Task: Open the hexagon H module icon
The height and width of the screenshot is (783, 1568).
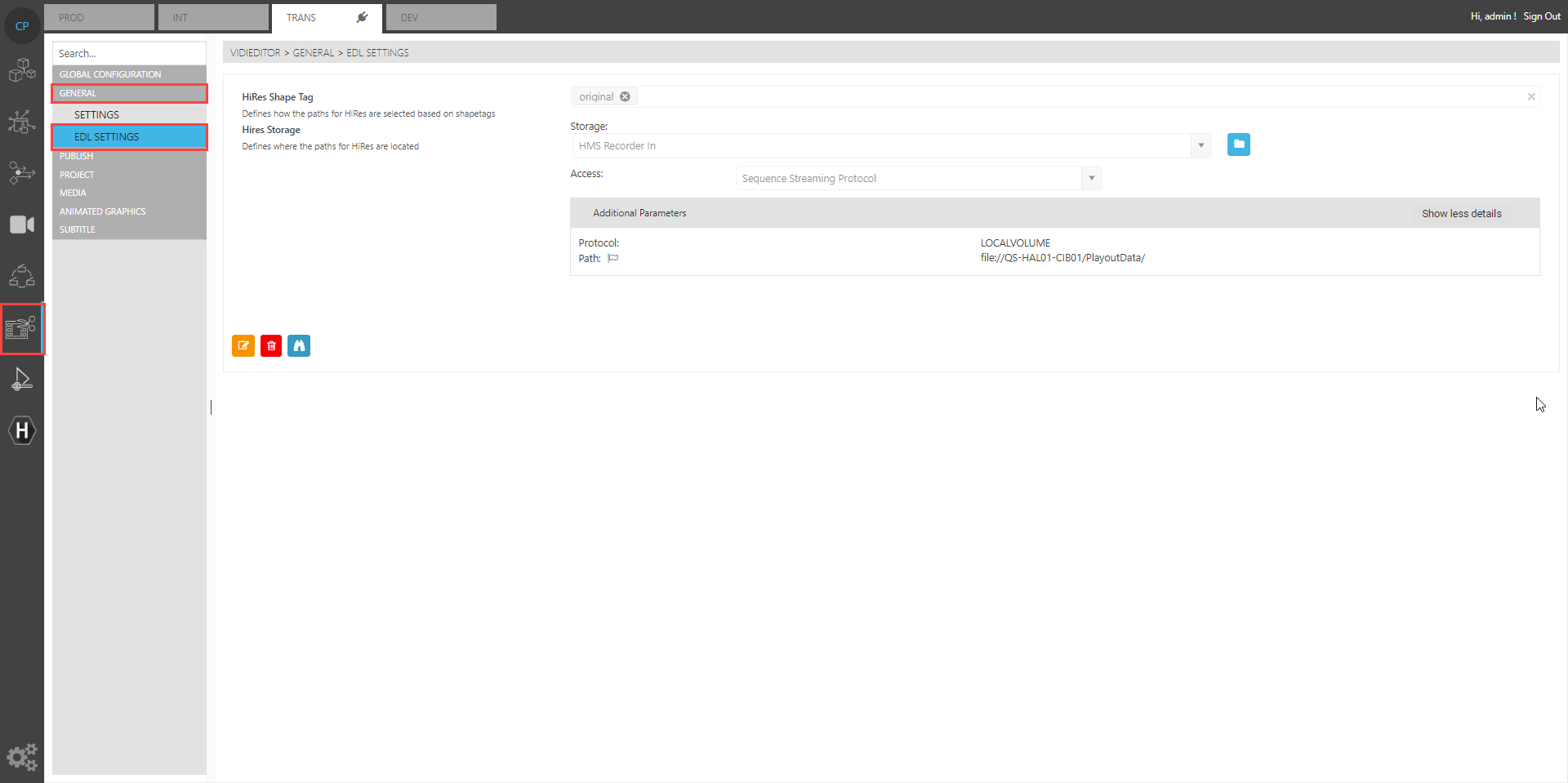Action: point(22,430)
